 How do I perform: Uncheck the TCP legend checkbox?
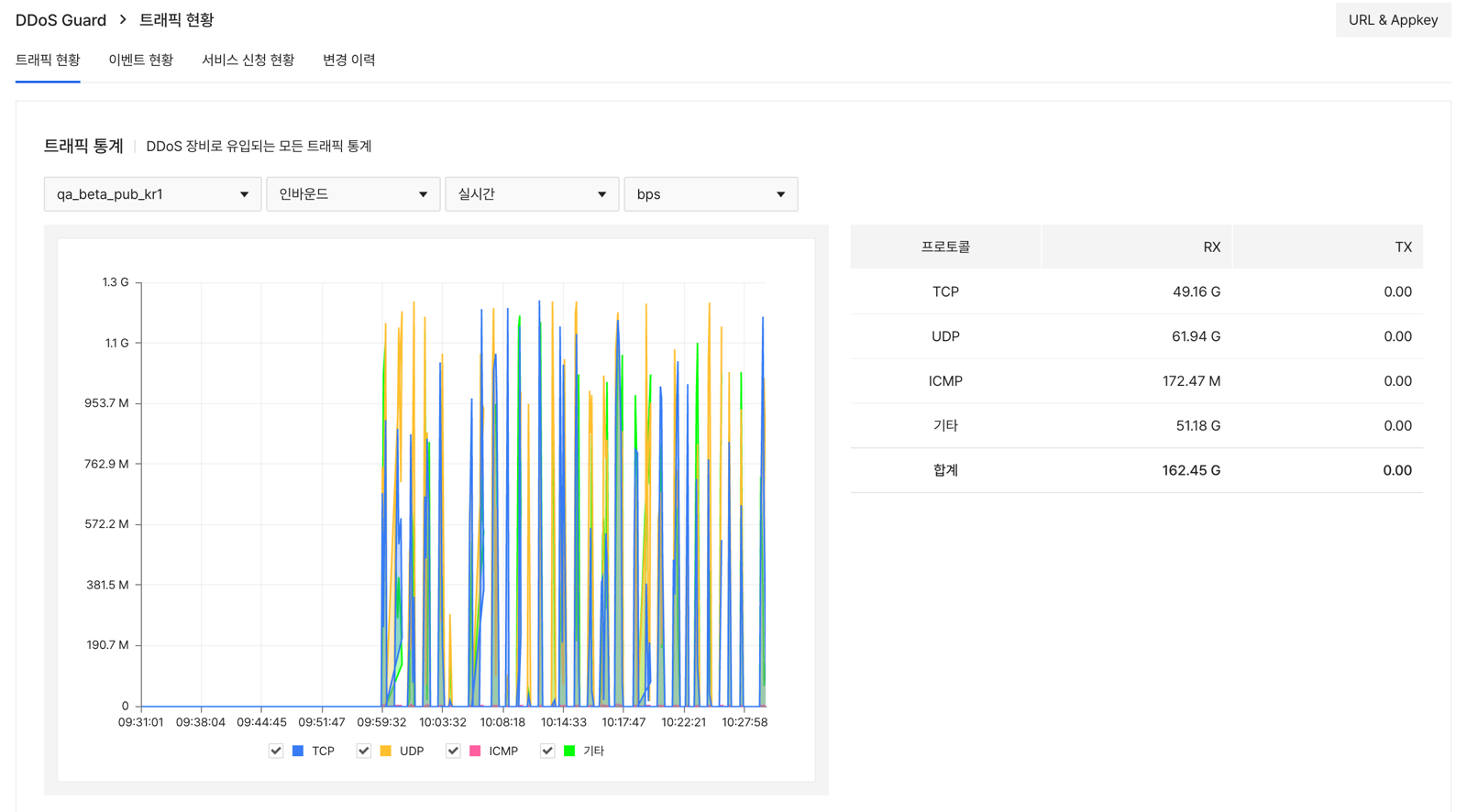(276, 751)
